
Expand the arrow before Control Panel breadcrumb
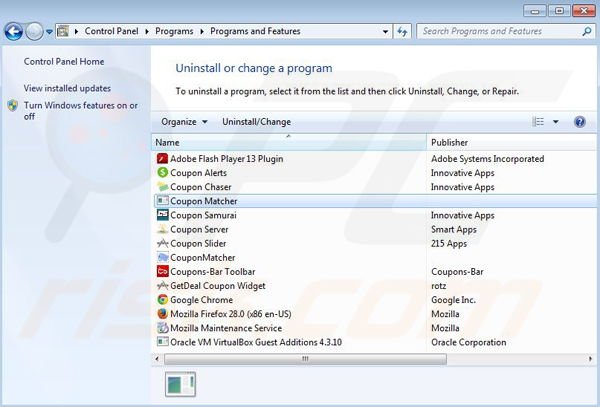click(77, 31)
